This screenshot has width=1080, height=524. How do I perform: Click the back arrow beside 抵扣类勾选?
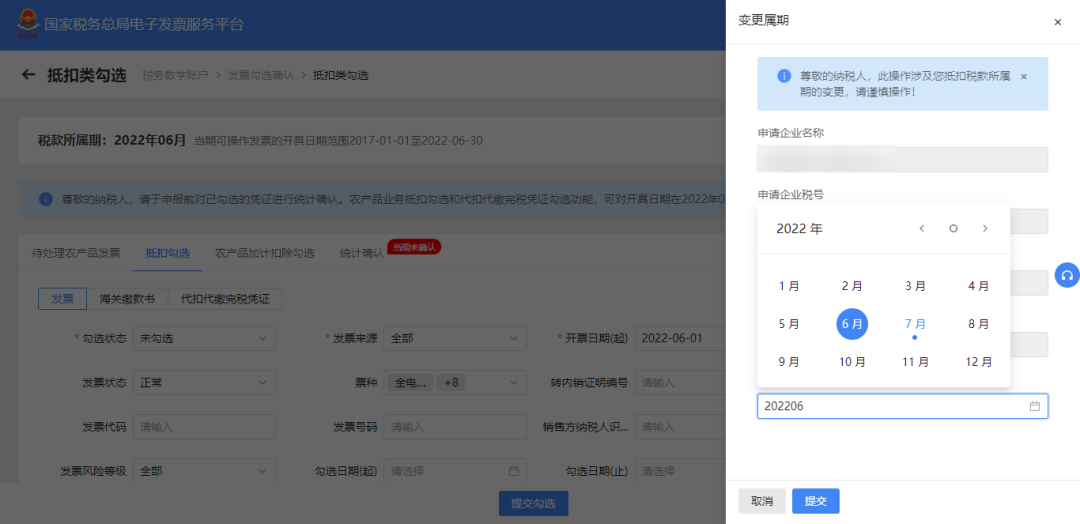click(28, 75)
